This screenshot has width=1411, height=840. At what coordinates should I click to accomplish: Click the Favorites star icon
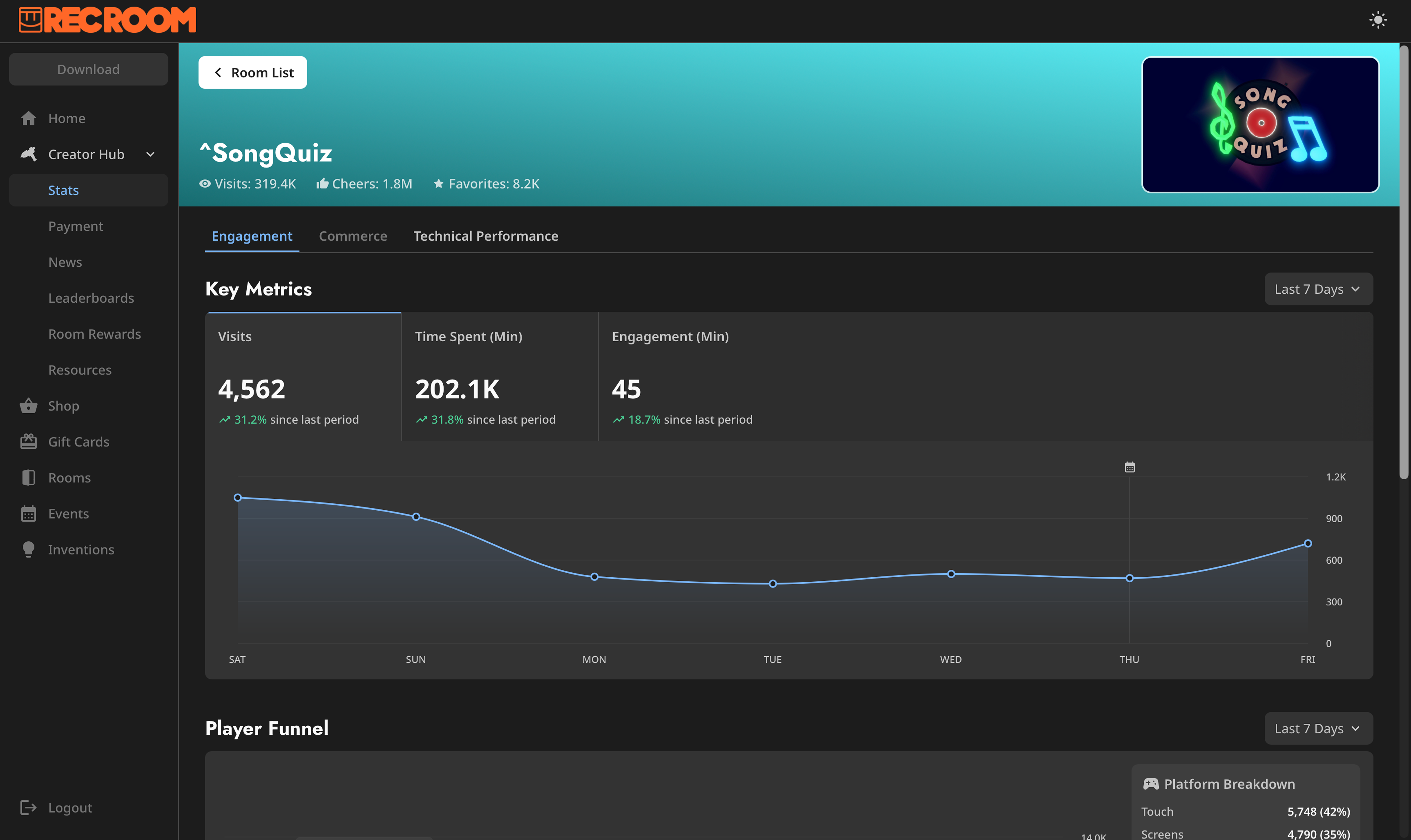(438, 183)
